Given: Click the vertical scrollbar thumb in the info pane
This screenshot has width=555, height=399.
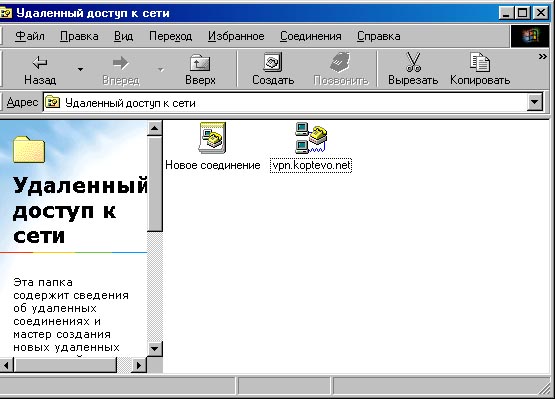Looking at the screenshot, I should [155, 183].
